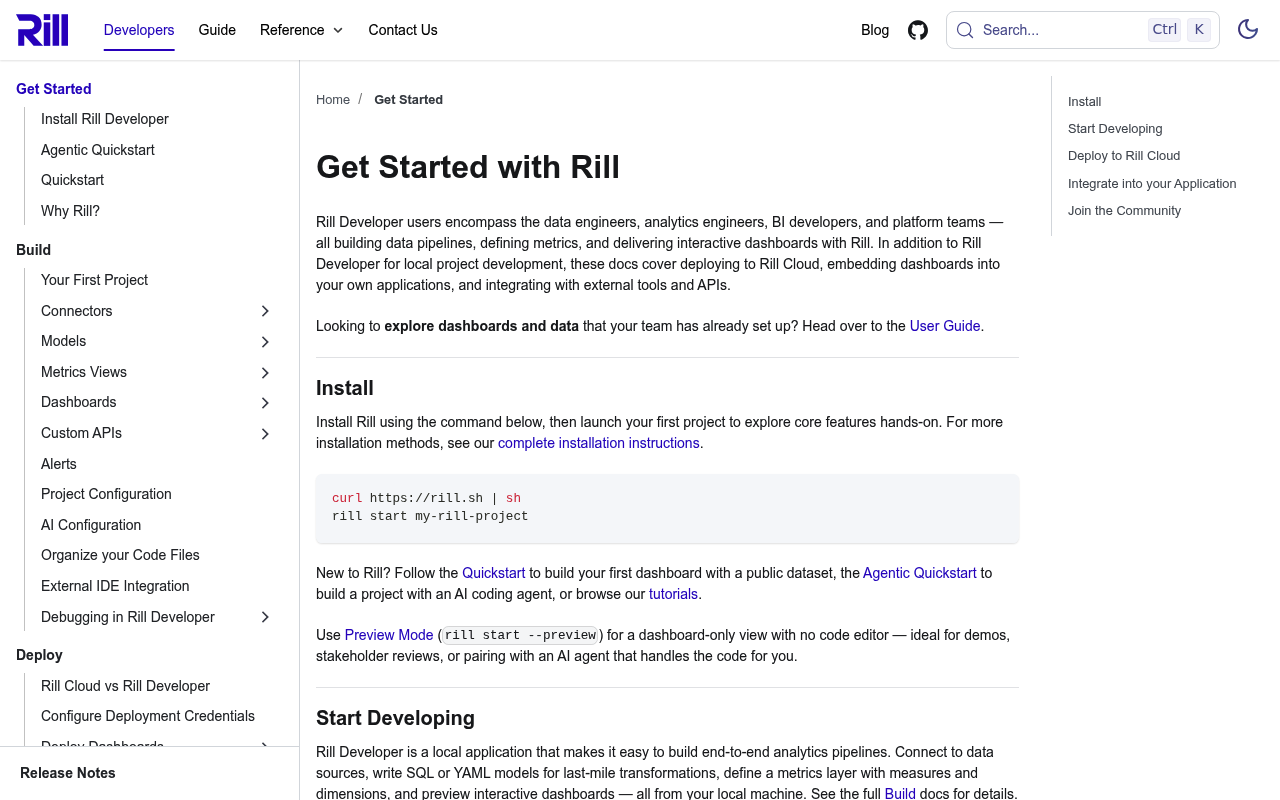Open Debugging in Rill Developer page
1280x800 pixels.
pos(128,617)
